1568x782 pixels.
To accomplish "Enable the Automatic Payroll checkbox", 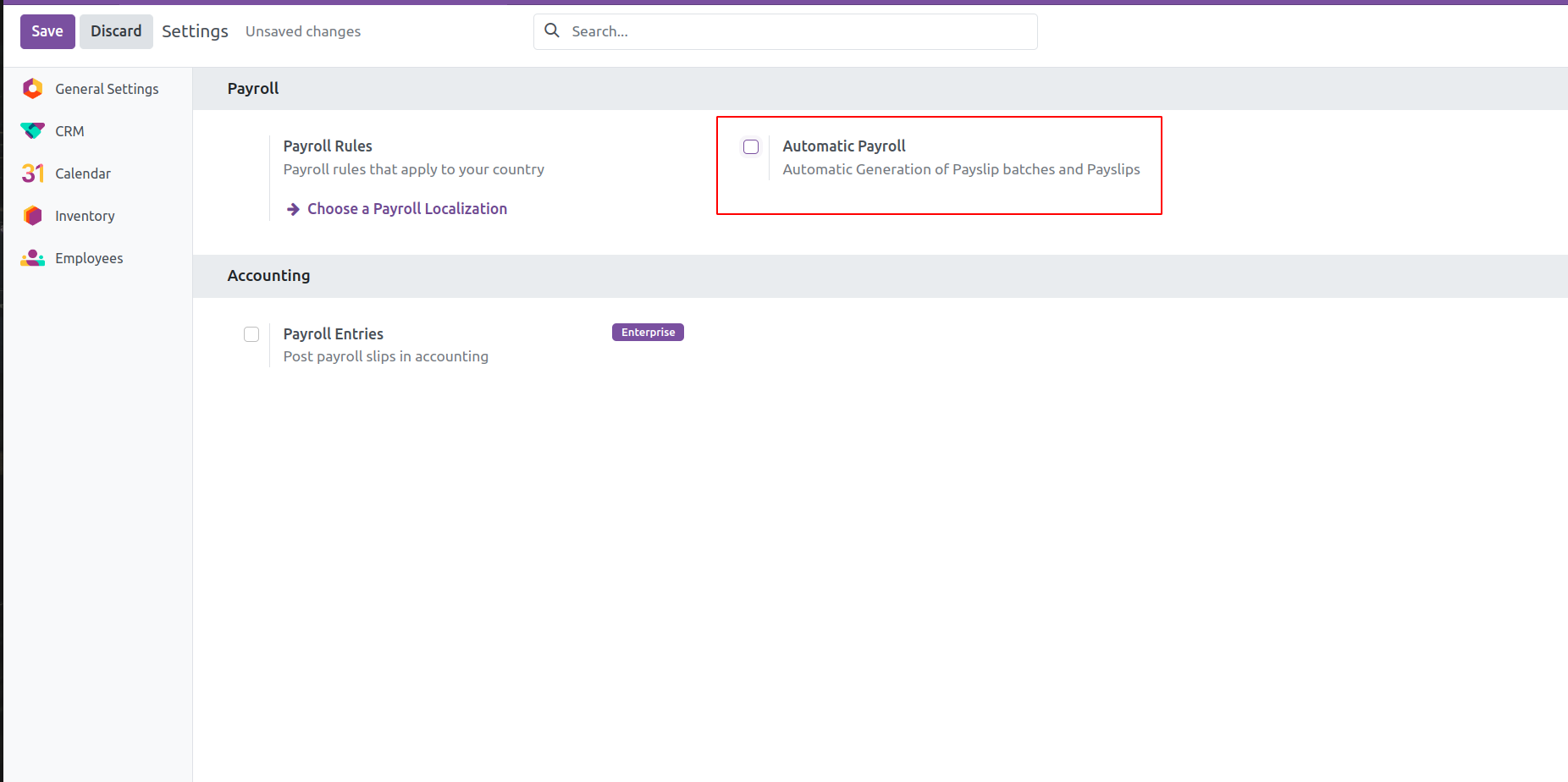I will point(751,147).
